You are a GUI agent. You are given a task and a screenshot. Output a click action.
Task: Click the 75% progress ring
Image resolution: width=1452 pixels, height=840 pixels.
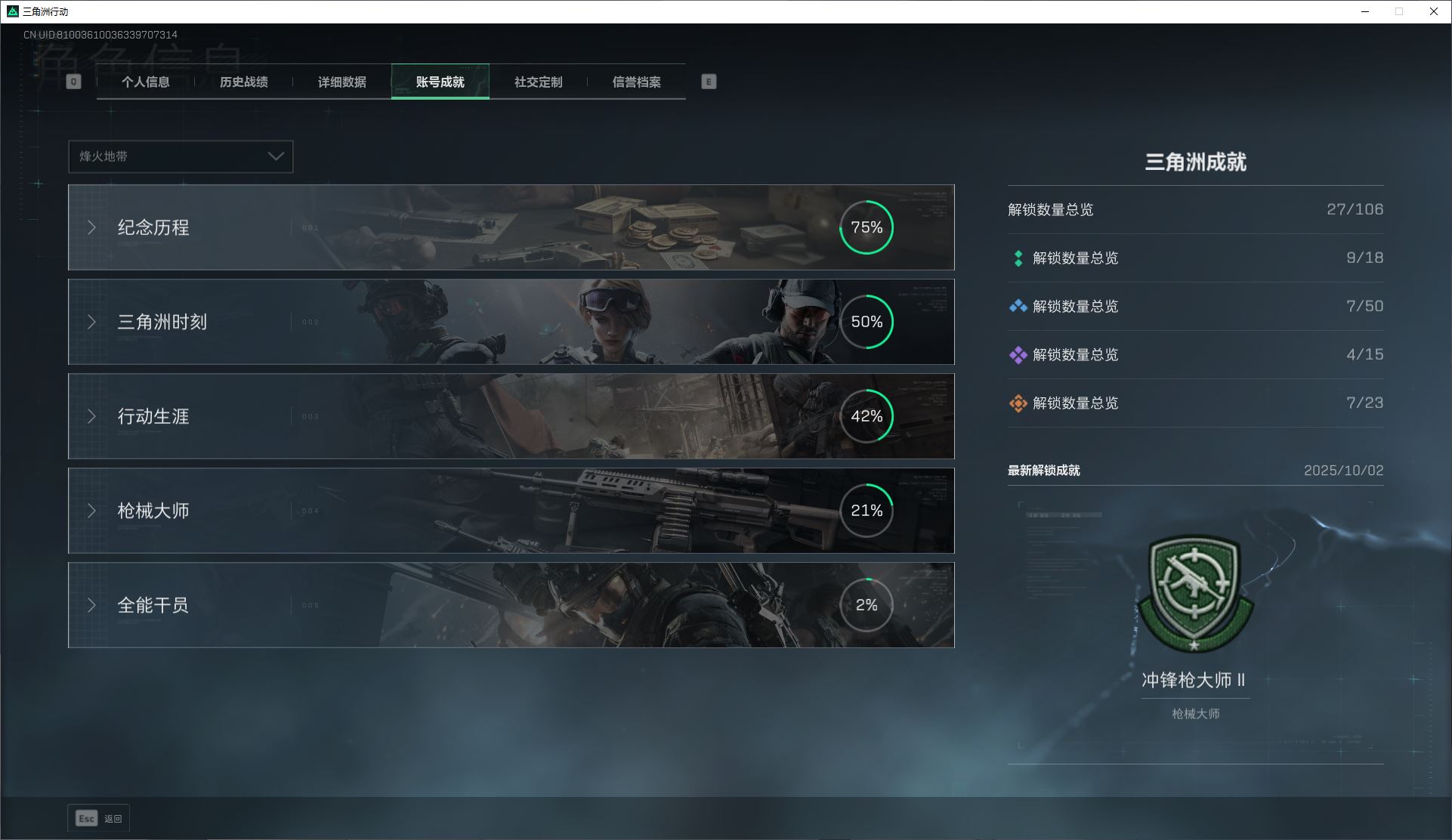point(866,227)
